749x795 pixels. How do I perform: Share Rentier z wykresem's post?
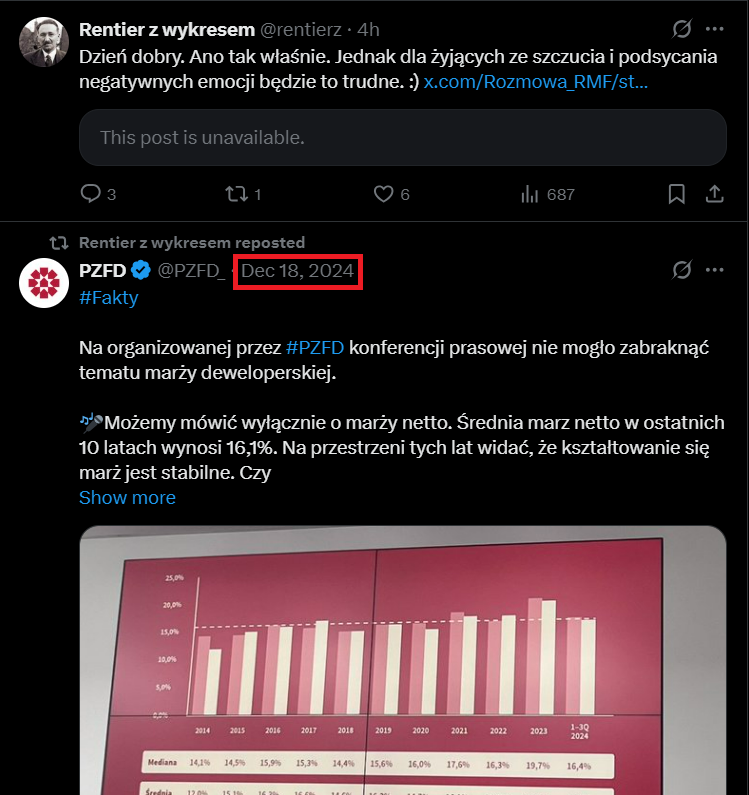click(714, 194)
